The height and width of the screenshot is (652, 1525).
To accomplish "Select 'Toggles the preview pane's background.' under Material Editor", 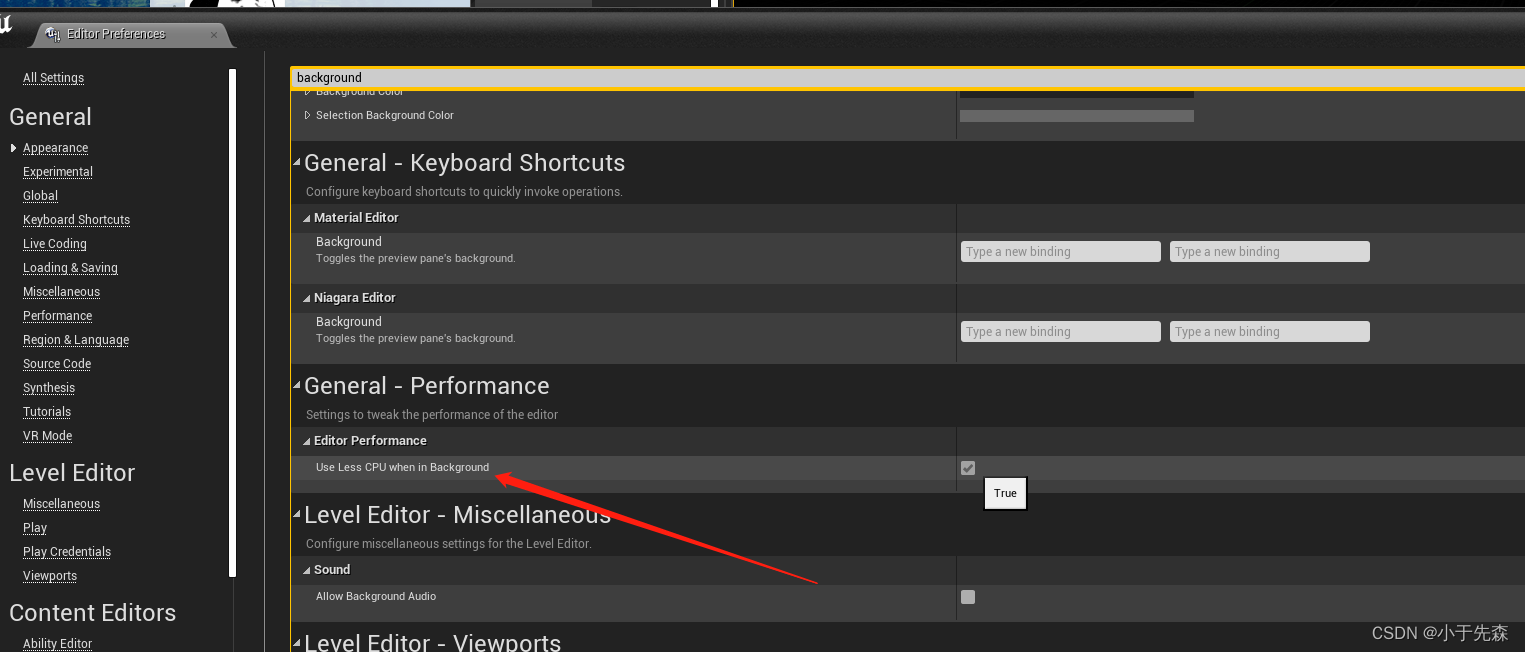I will point(416,259).
